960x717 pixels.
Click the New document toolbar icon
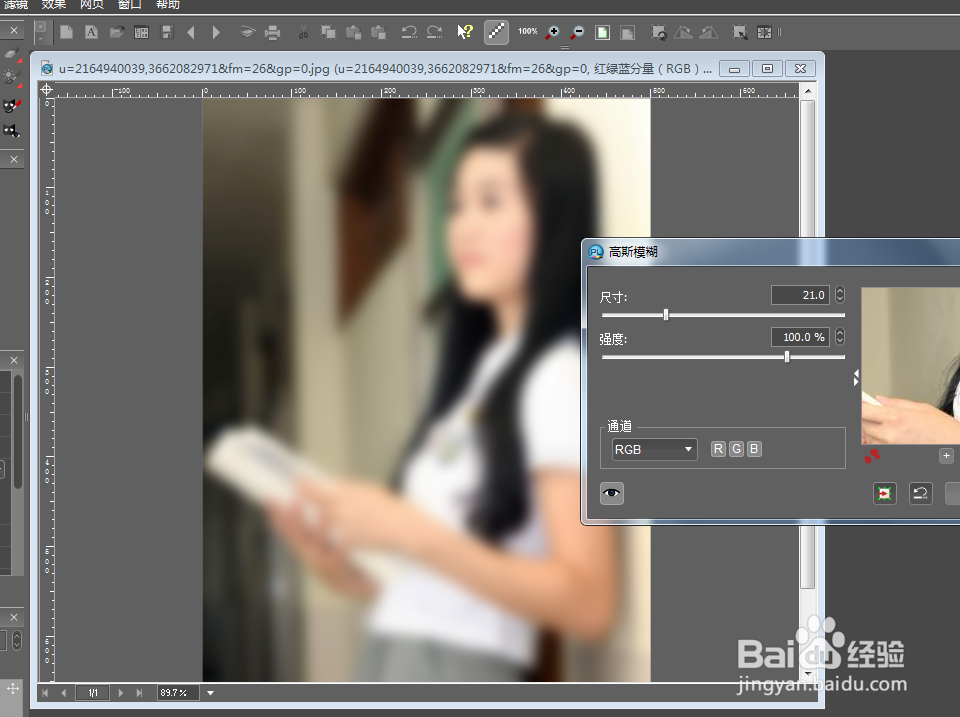coord(66,32)
